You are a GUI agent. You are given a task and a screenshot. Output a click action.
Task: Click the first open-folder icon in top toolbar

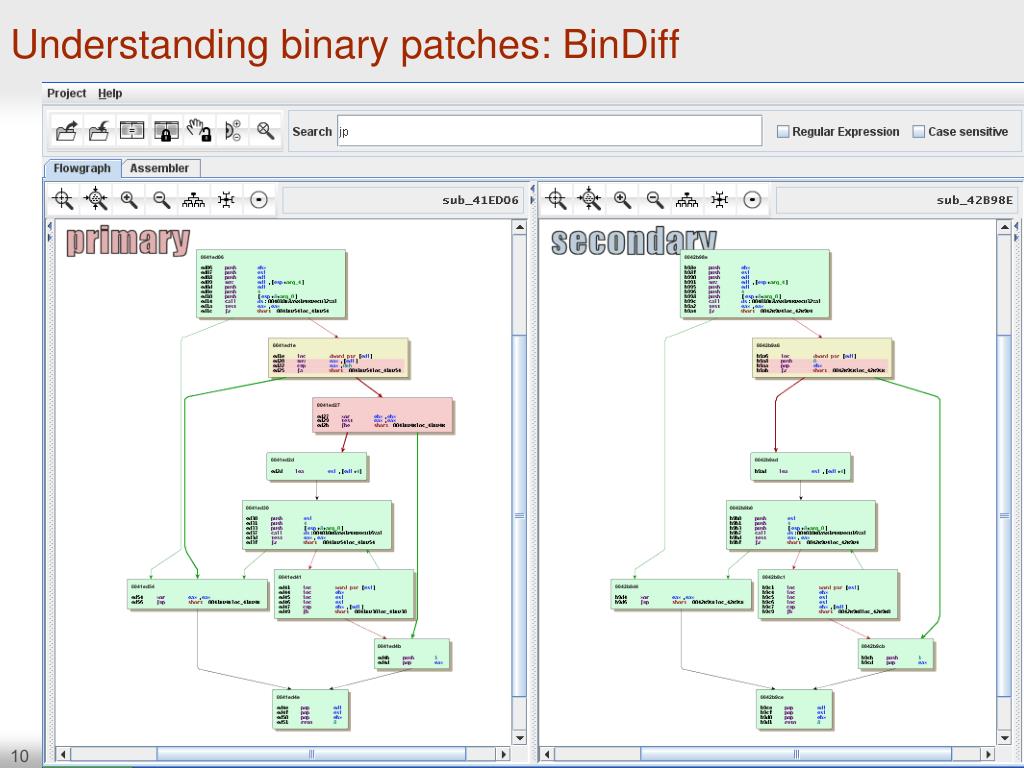coord(66,130)
